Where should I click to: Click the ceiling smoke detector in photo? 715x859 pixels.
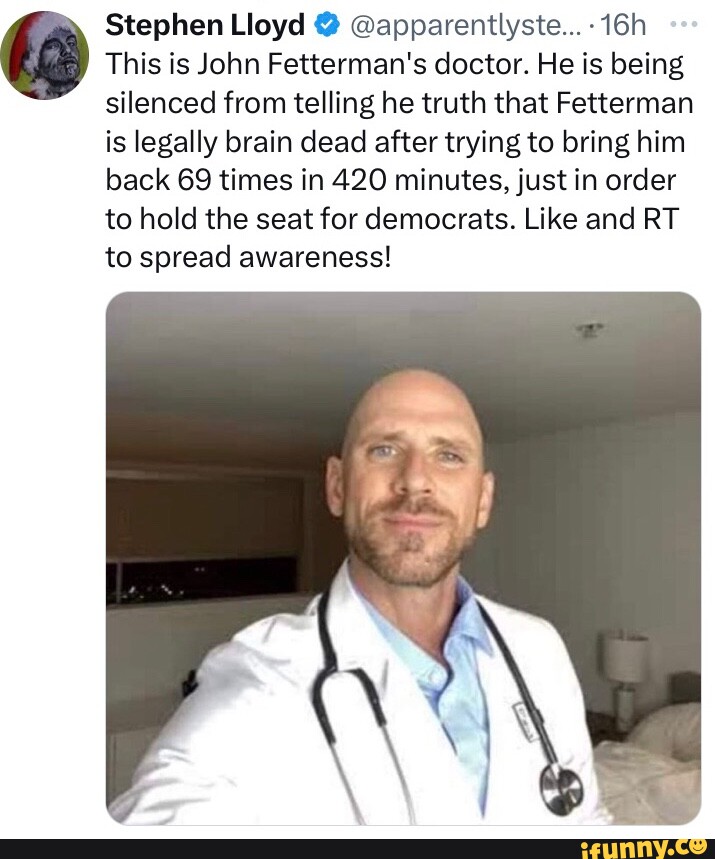pos(590,329)
